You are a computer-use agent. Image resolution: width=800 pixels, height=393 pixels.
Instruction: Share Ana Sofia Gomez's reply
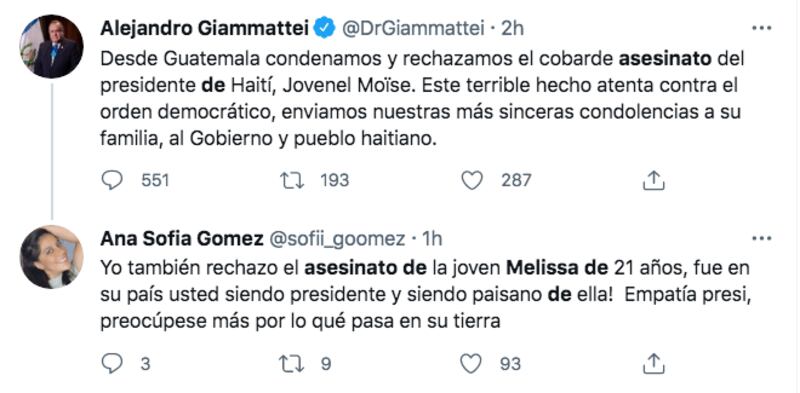[653, 364]
